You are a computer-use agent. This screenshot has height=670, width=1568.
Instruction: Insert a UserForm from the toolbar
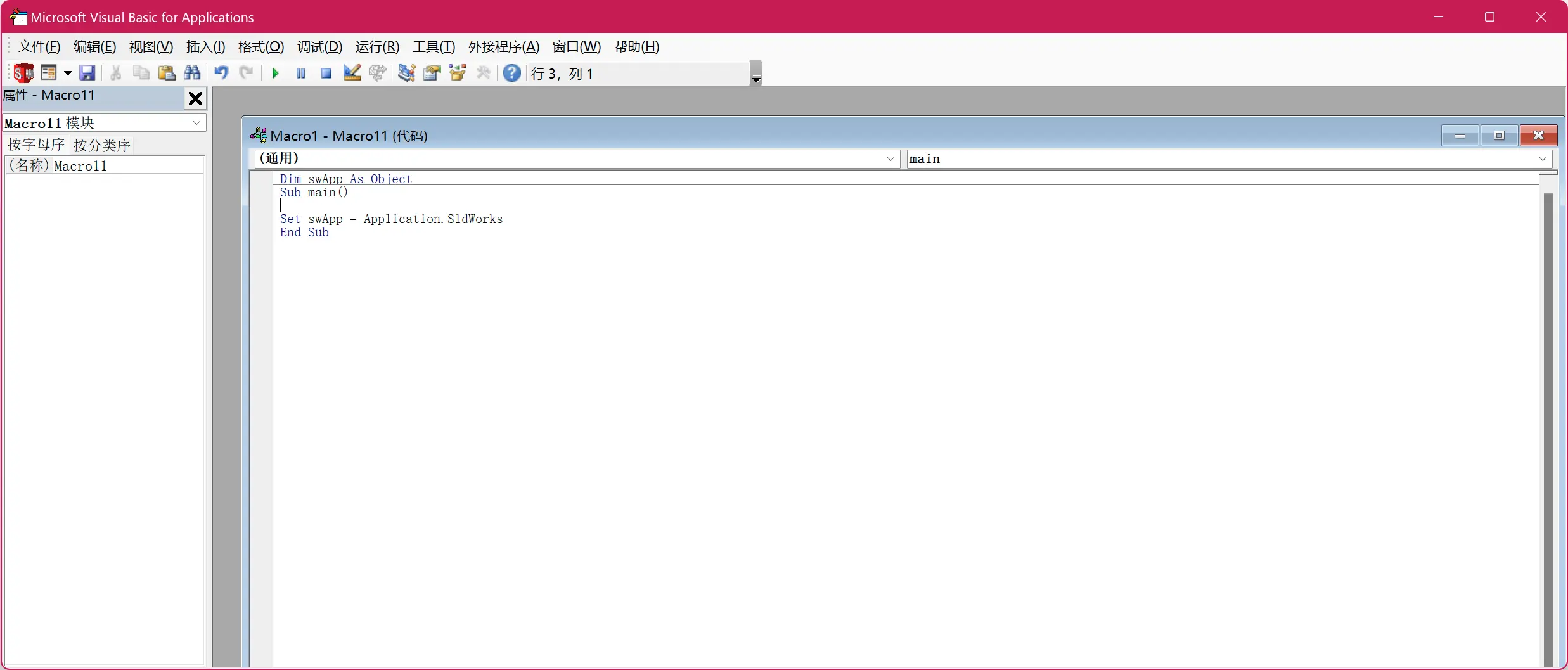pos(49,74)
